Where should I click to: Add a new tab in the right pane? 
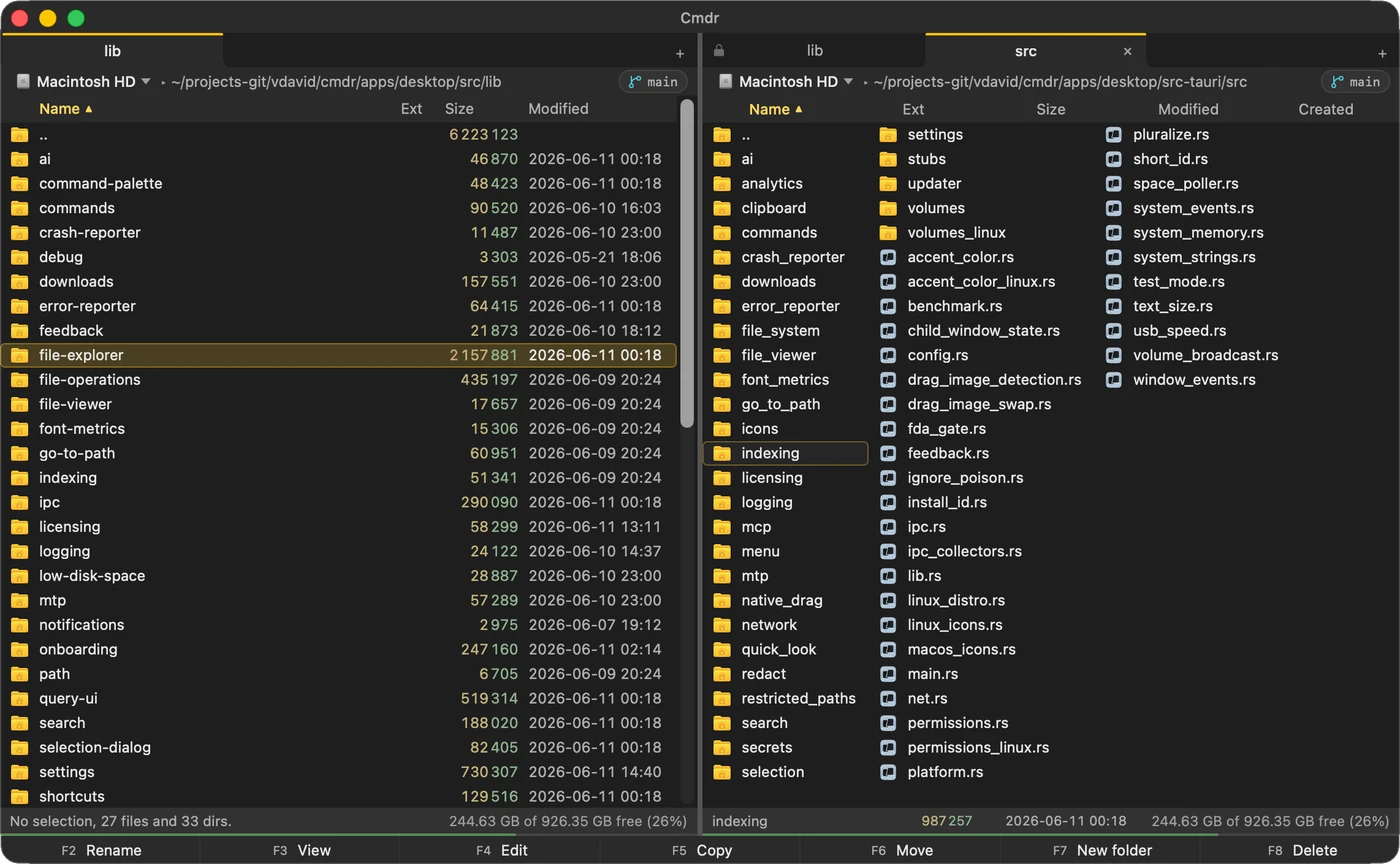[1382, 53]
